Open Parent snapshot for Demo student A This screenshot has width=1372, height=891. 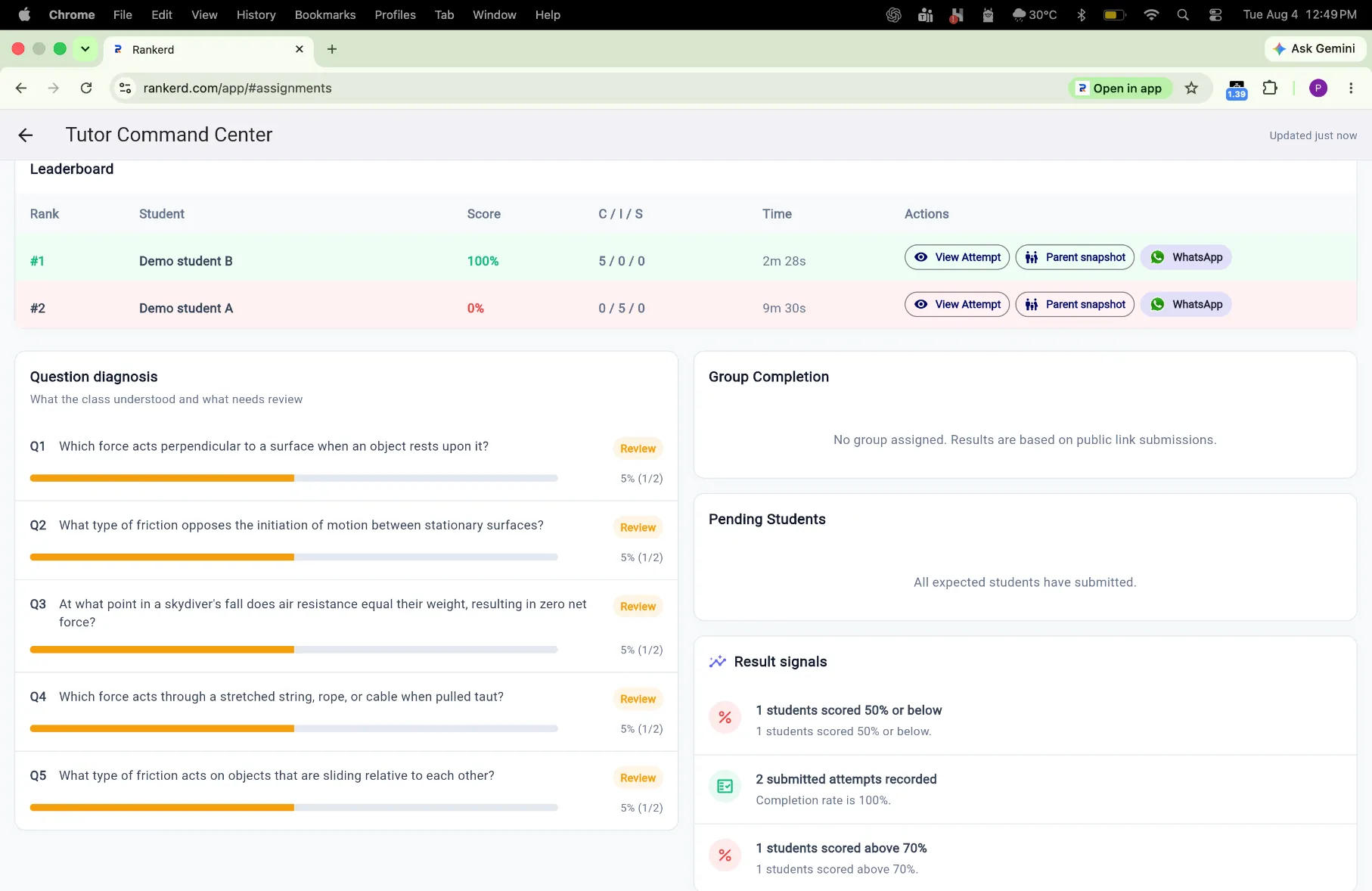(x=1075, y=304)
